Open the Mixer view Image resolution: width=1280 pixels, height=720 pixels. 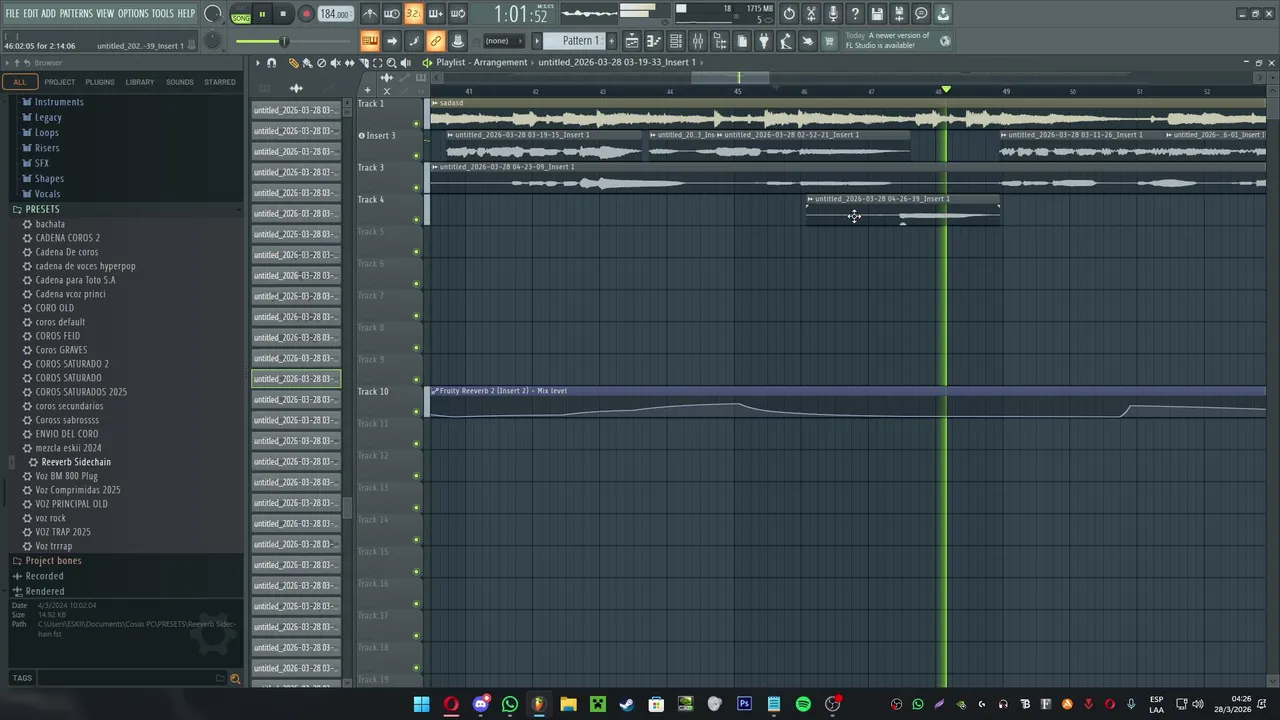click(x=698, y=41)
